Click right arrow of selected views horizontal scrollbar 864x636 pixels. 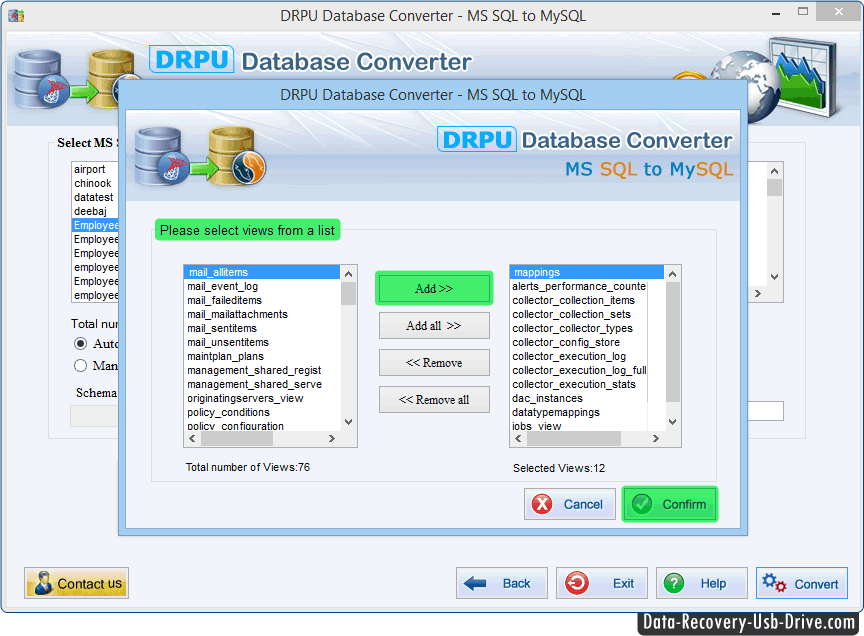point(655,439)
